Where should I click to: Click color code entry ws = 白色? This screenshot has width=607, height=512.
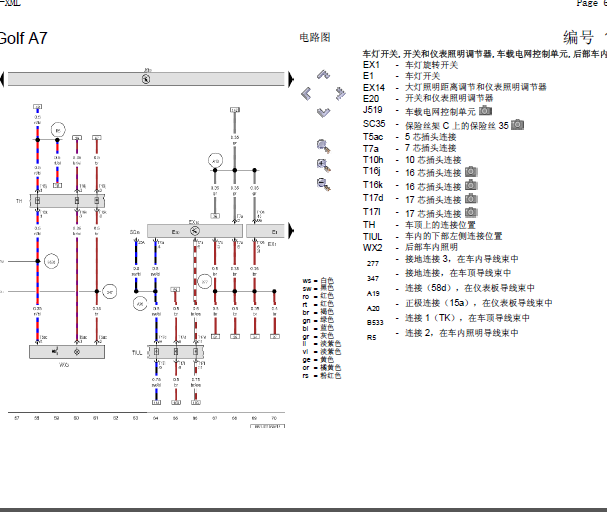coord(318,280)
